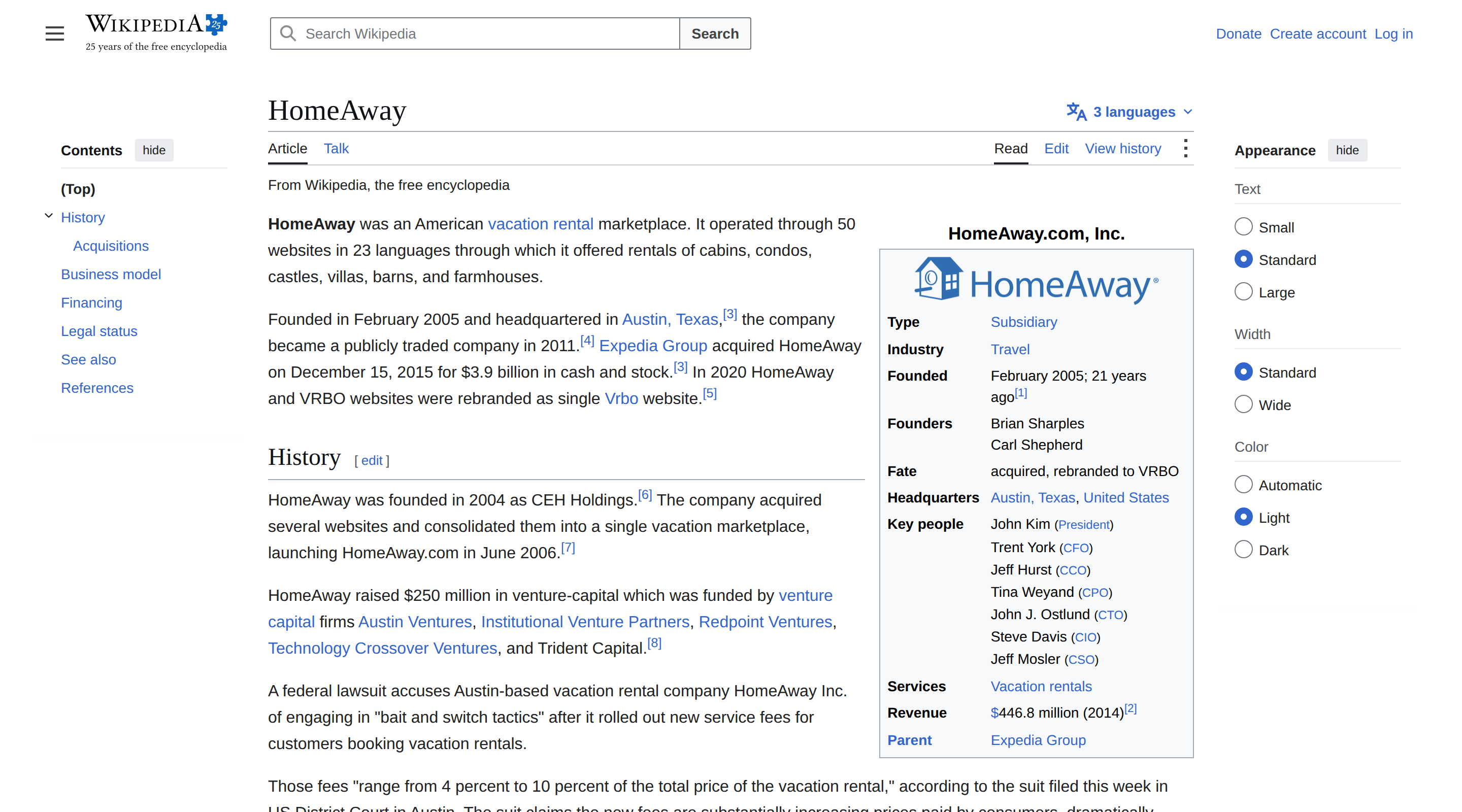Viewport: 1462px width, 812px height.
Task: Click citation [5] after Vrbo website
Action: point(710,394)
